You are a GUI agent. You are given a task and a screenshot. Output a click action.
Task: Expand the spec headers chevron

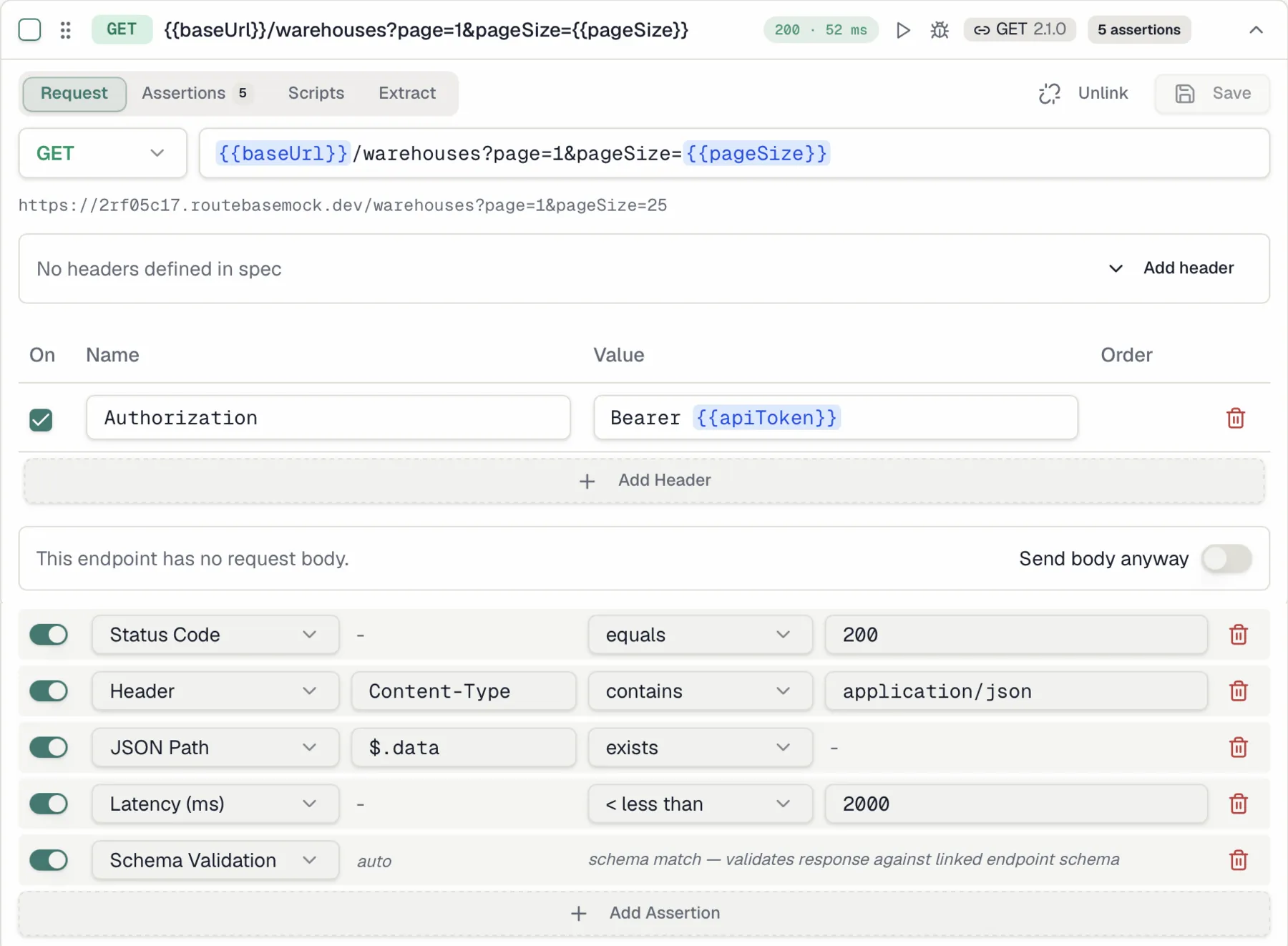tap(1115, 268)
